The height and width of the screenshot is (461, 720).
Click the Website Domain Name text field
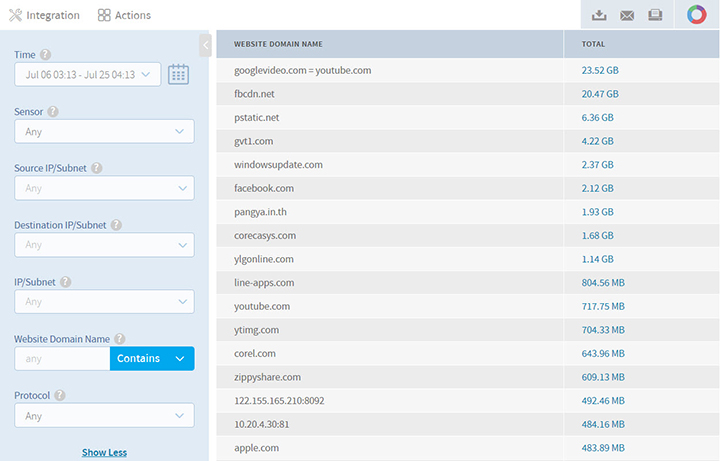pos(62,358)
